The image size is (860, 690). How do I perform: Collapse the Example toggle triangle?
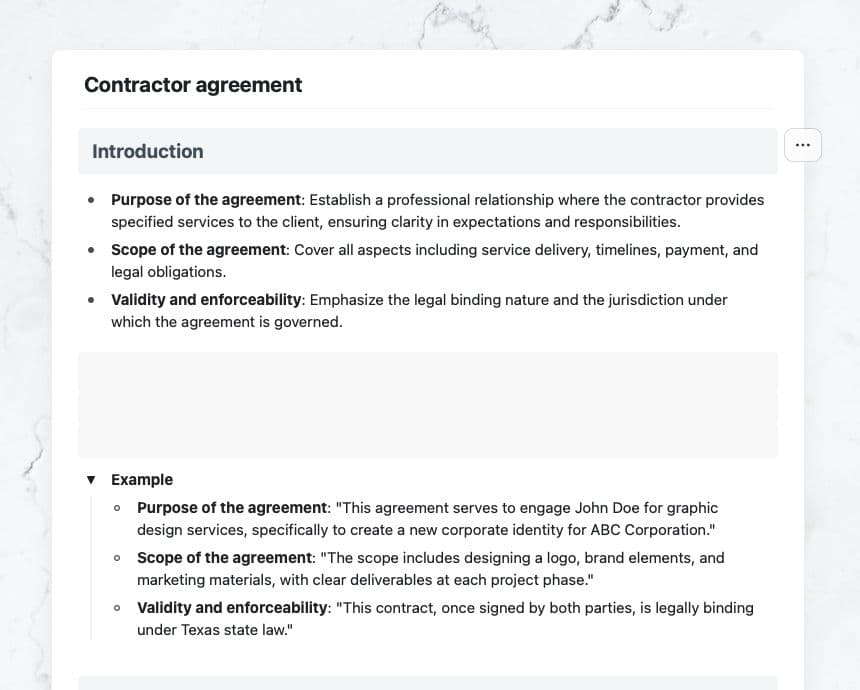(92, 480)
